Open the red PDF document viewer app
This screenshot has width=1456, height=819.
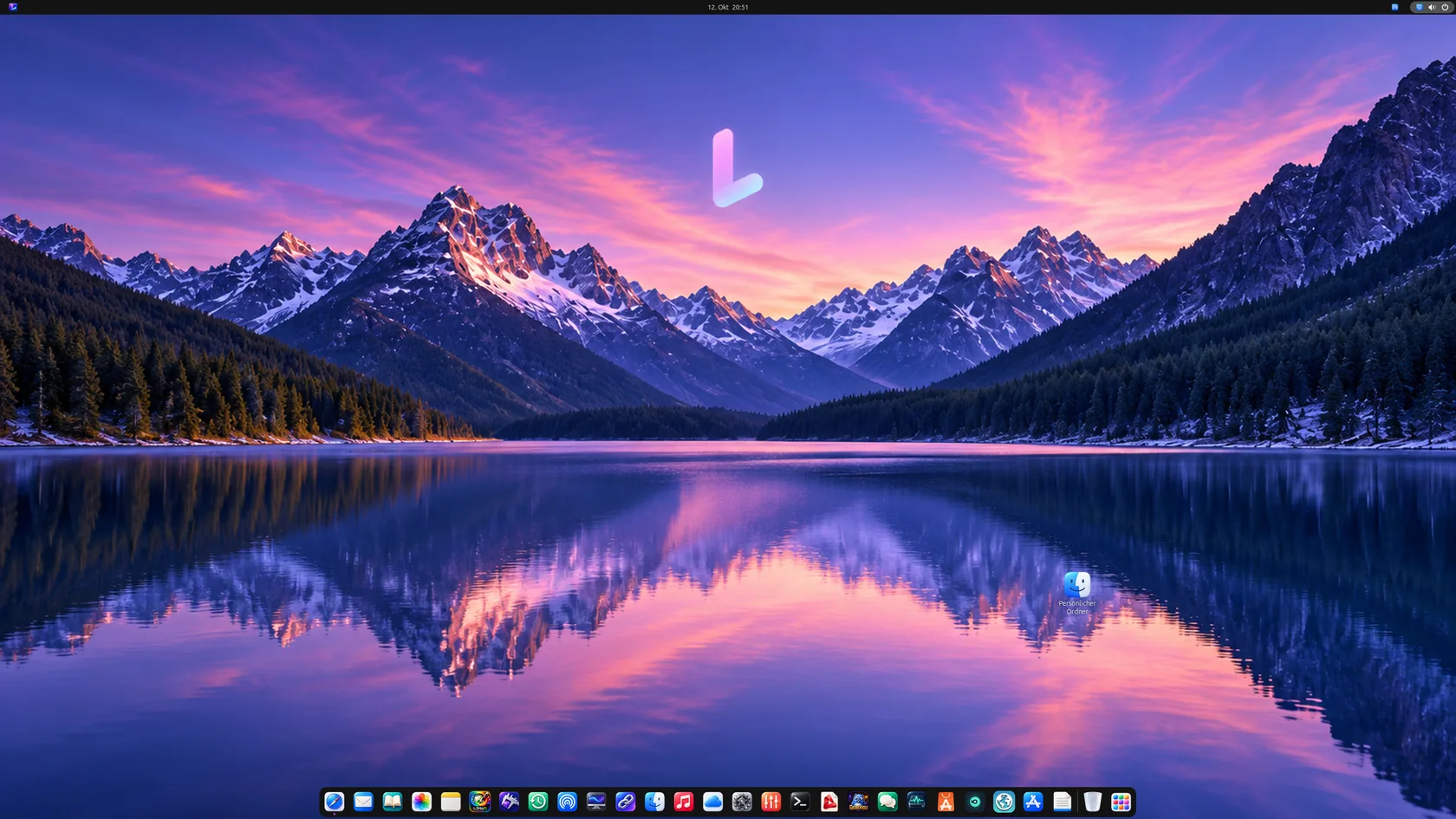point(829,802)
